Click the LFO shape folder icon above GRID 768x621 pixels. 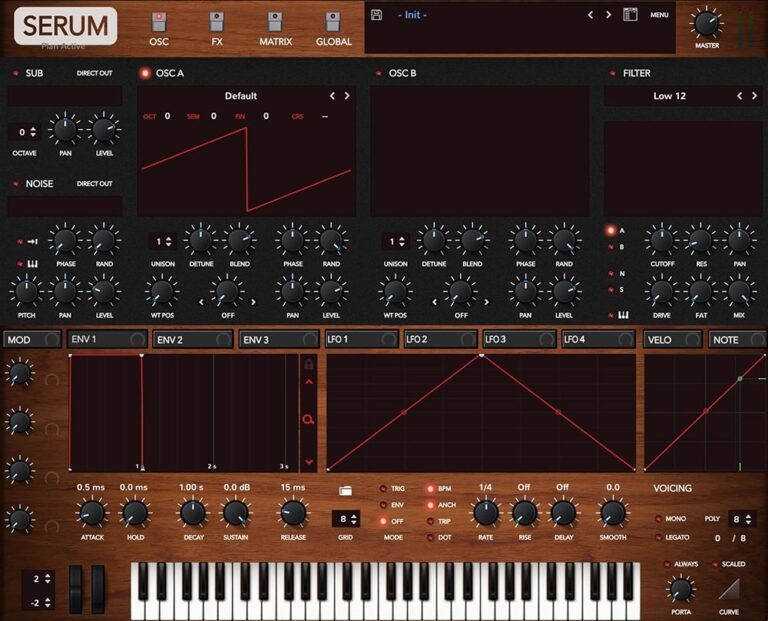tap(345, 490)
